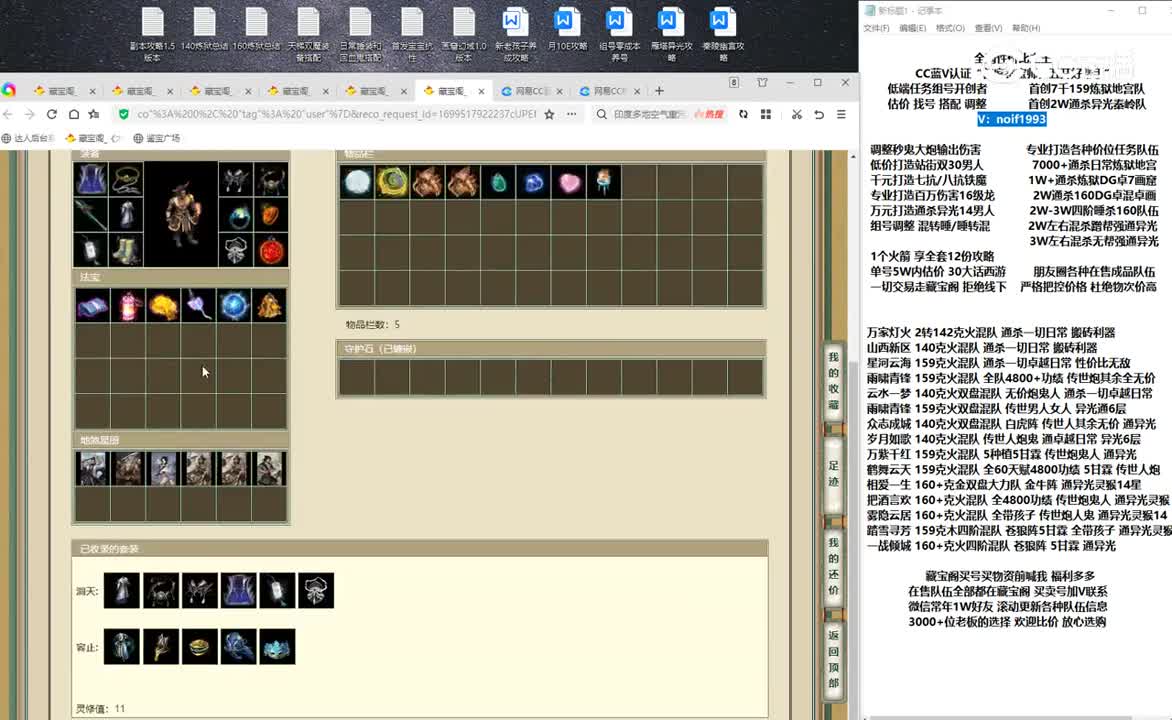
Task: Select the boots equipment icon
Action: click(126, 250)
